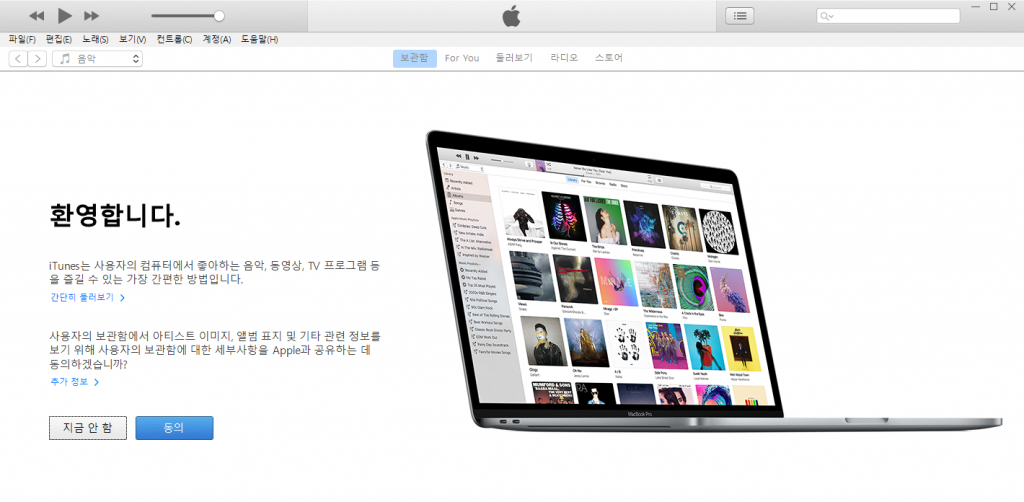Open the 파일(F) menu
Screen dimensions: 1024x502
tap(22, 39)
